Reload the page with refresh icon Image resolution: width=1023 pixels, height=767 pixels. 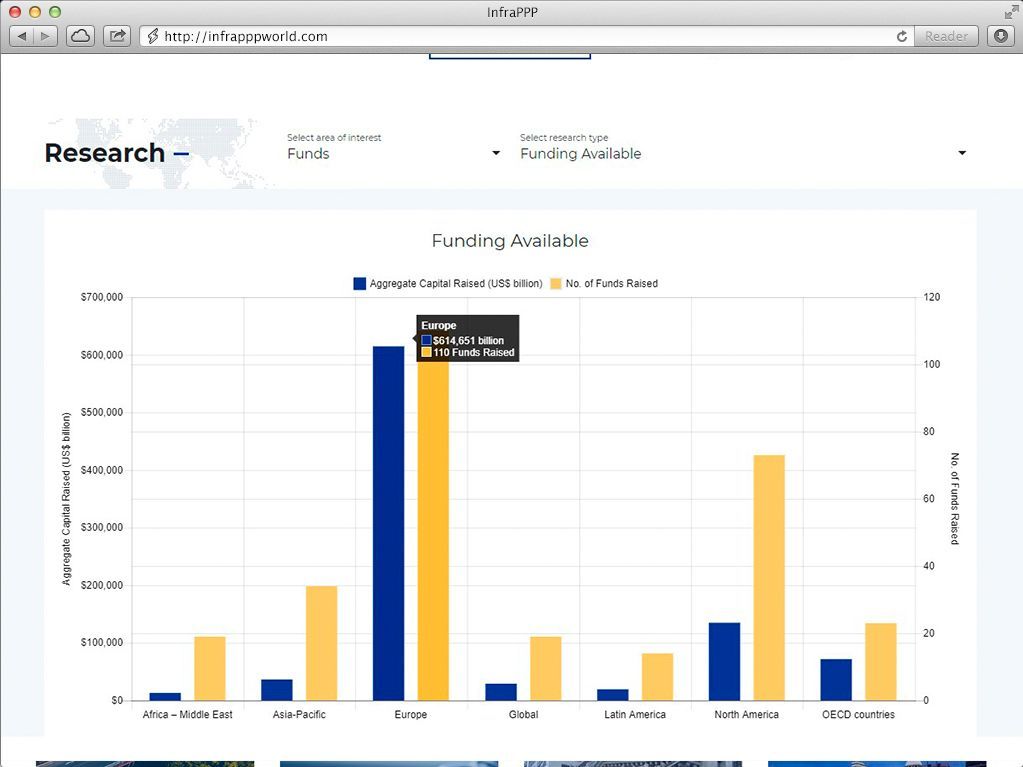coord(902,36)
